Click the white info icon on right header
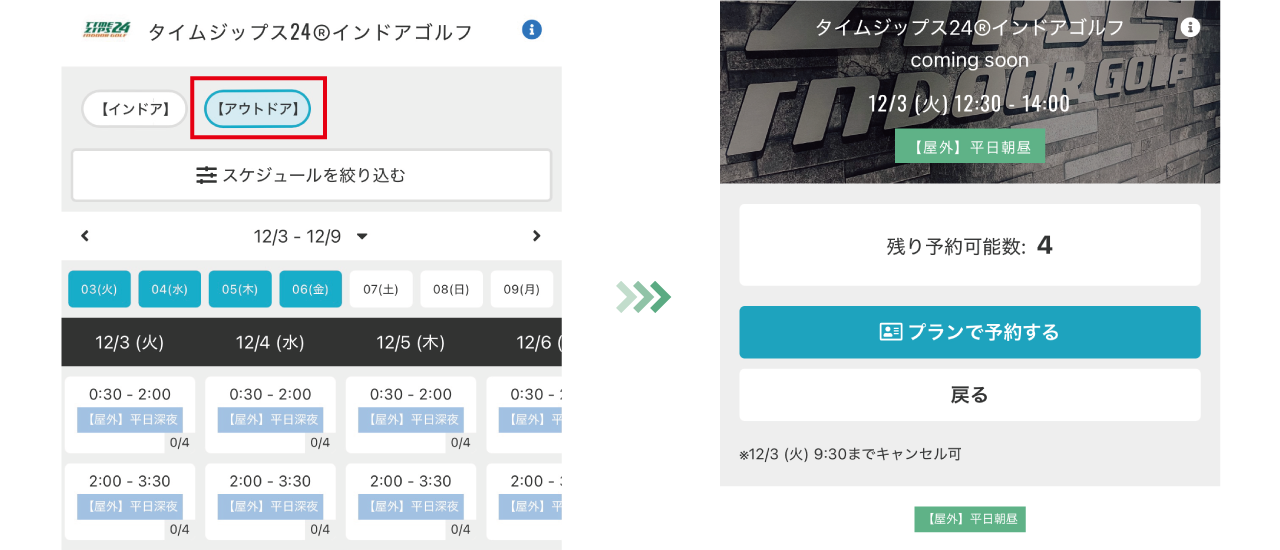Image resolution: width=1280 pixels, height=550 pixels. (x=1190, y=28)
